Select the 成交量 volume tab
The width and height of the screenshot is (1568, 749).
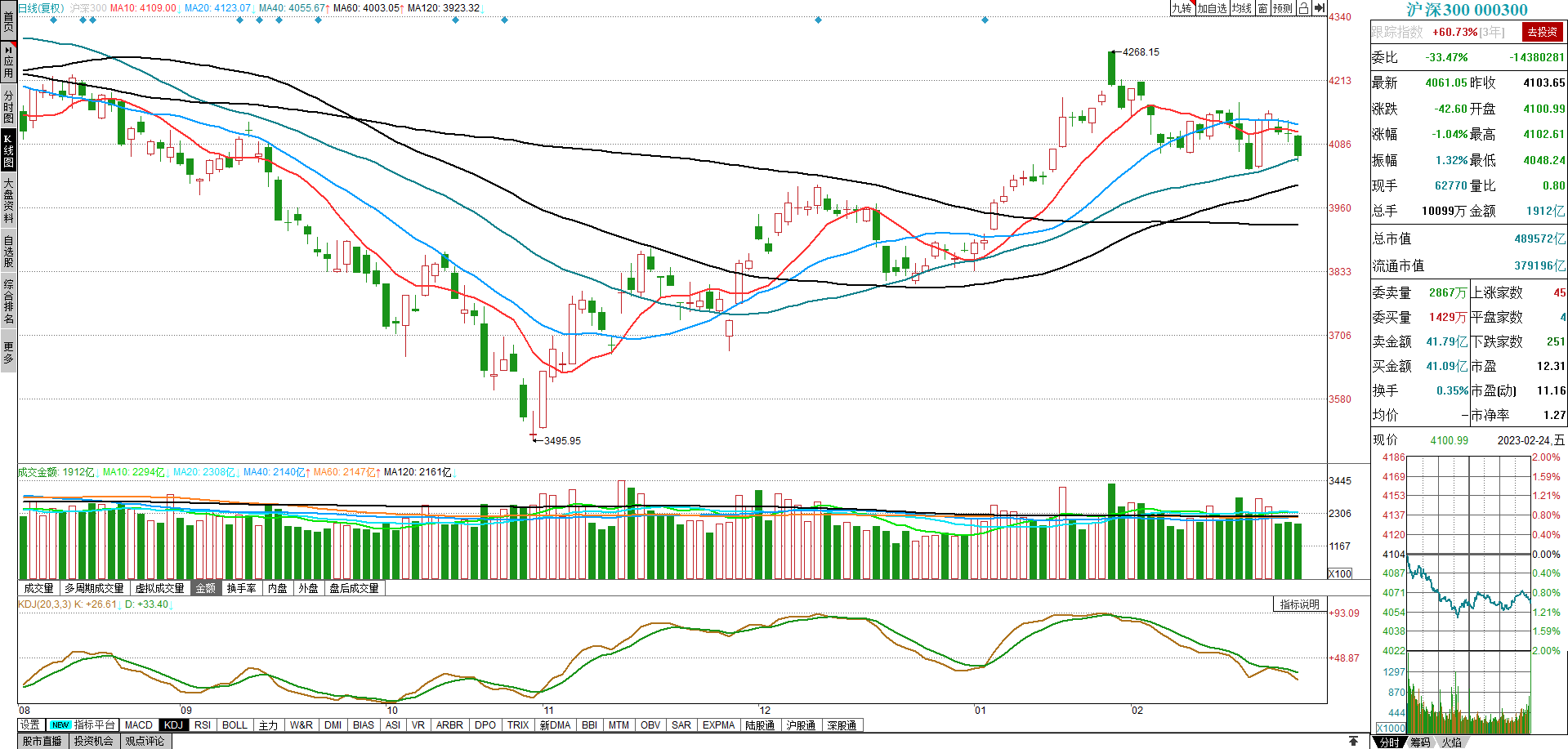[38, 588]
